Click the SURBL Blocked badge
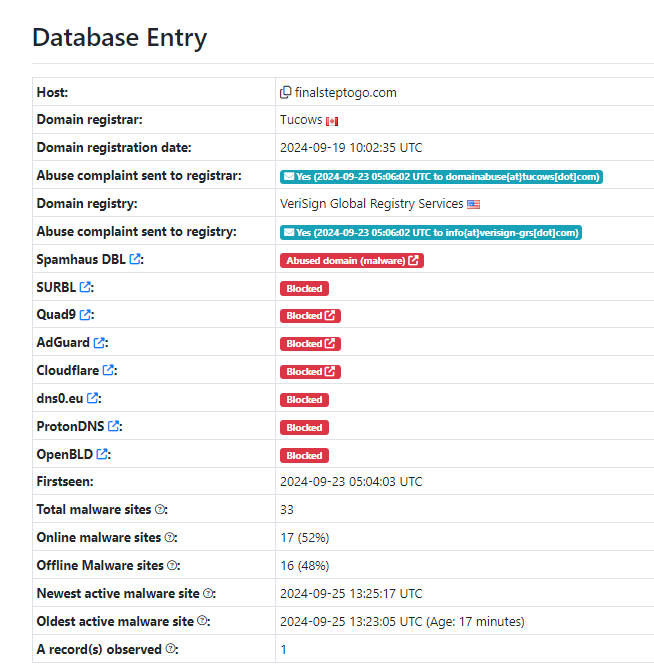654x671 pixels. 304,288
